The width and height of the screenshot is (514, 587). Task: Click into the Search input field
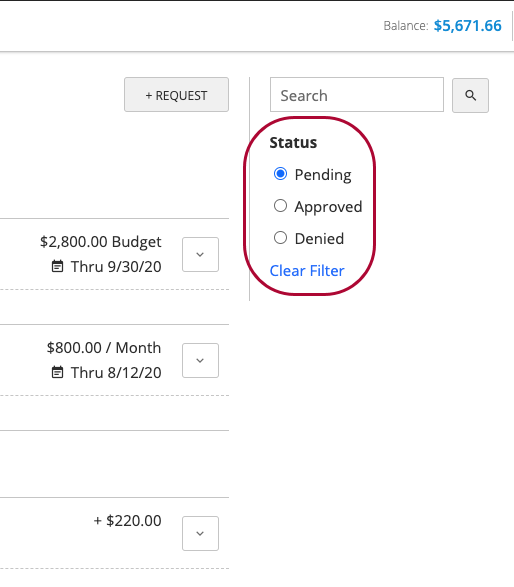click(357, 95)
